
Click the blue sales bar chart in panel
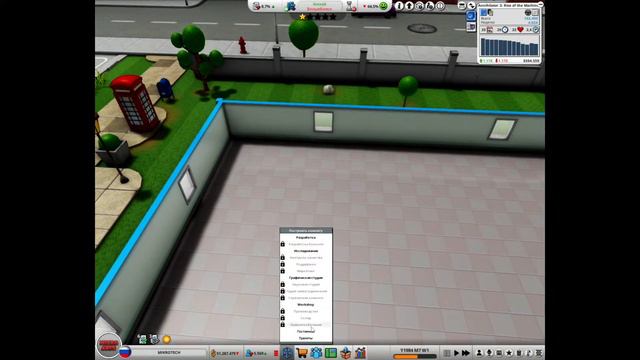tap(509, 47)
